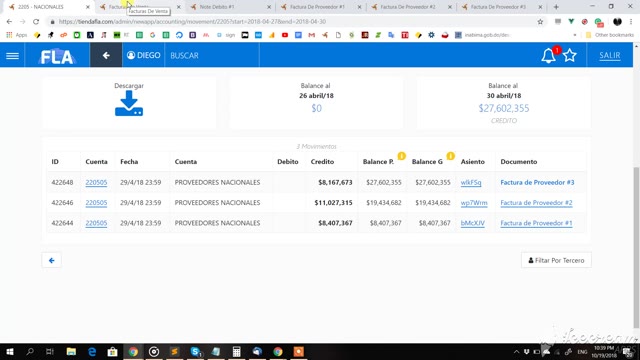This screenshot has height=360, width=640.
Task: Open Factura de Proveedor #2 document
Action: [x=536, y=203]
